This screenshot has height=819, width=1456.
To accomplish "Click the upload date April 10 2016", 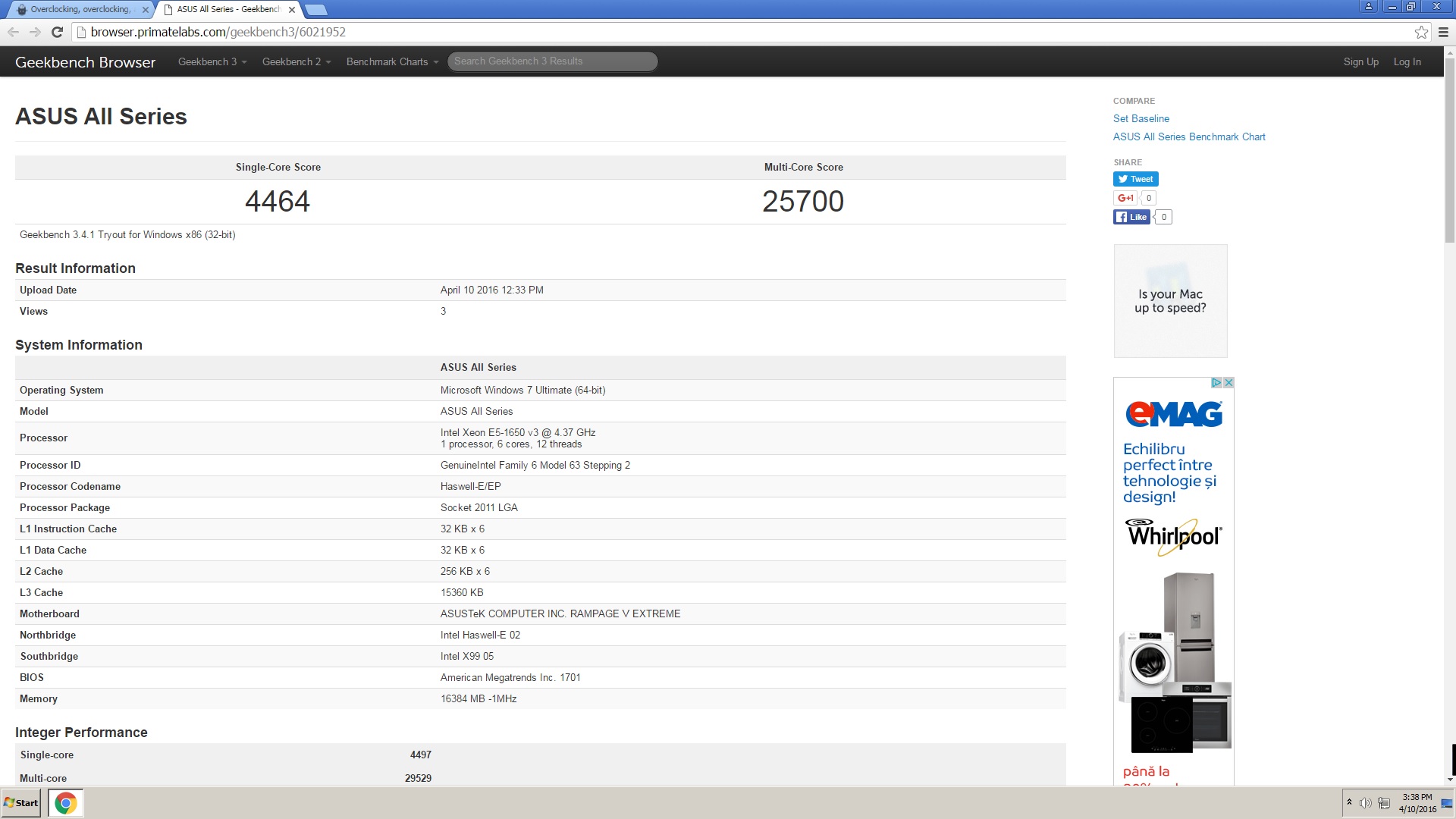I will 491,290.
